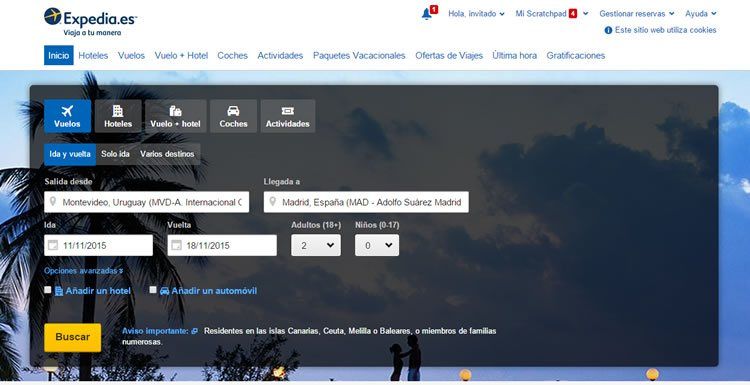The image size is (750, 385).
Task: Select the Vuelo + hotel search tab
Action: (176, 116)
